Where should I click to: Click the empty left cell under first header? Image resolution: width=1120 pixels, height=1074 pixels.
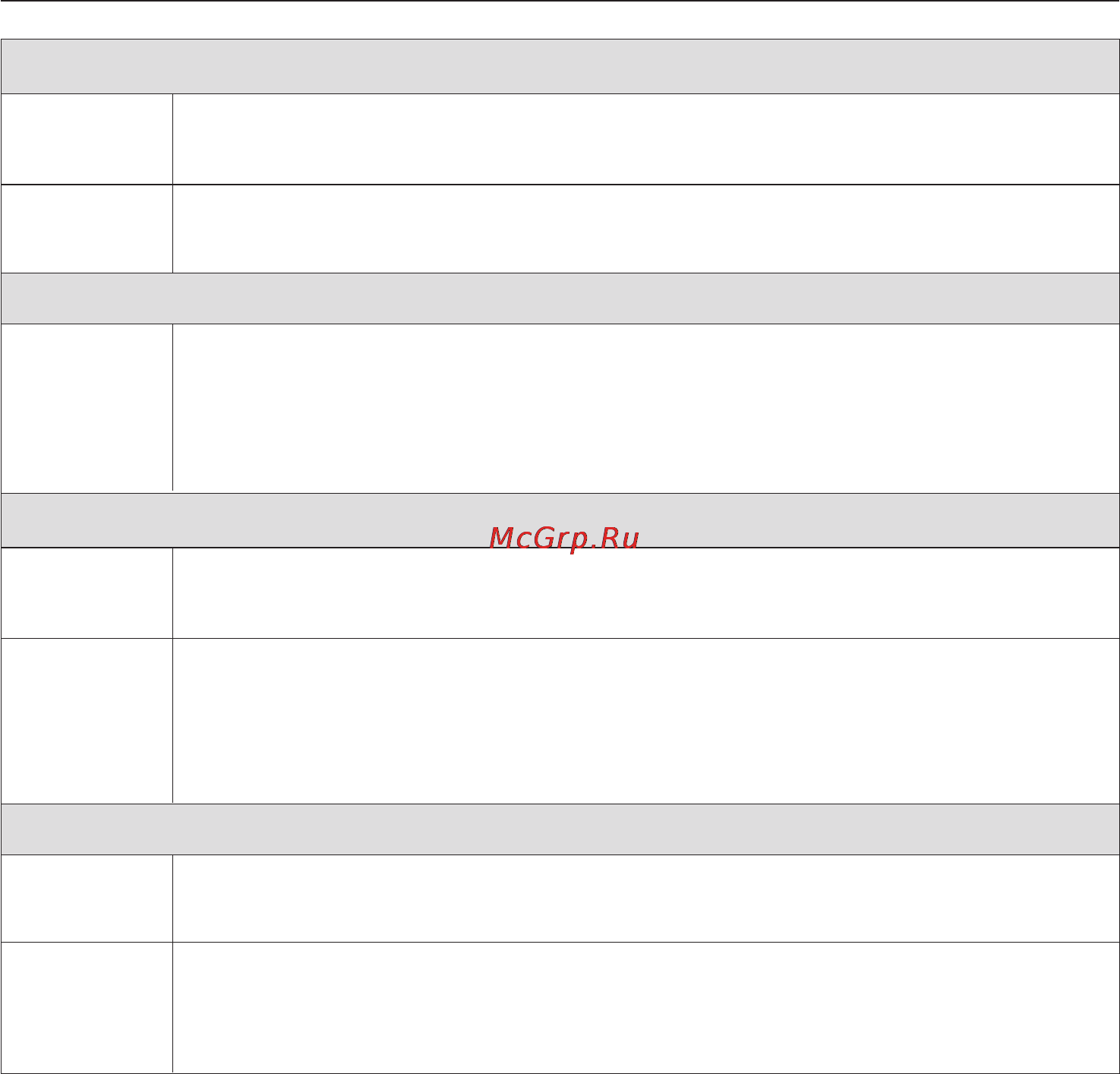click(87, 139)
